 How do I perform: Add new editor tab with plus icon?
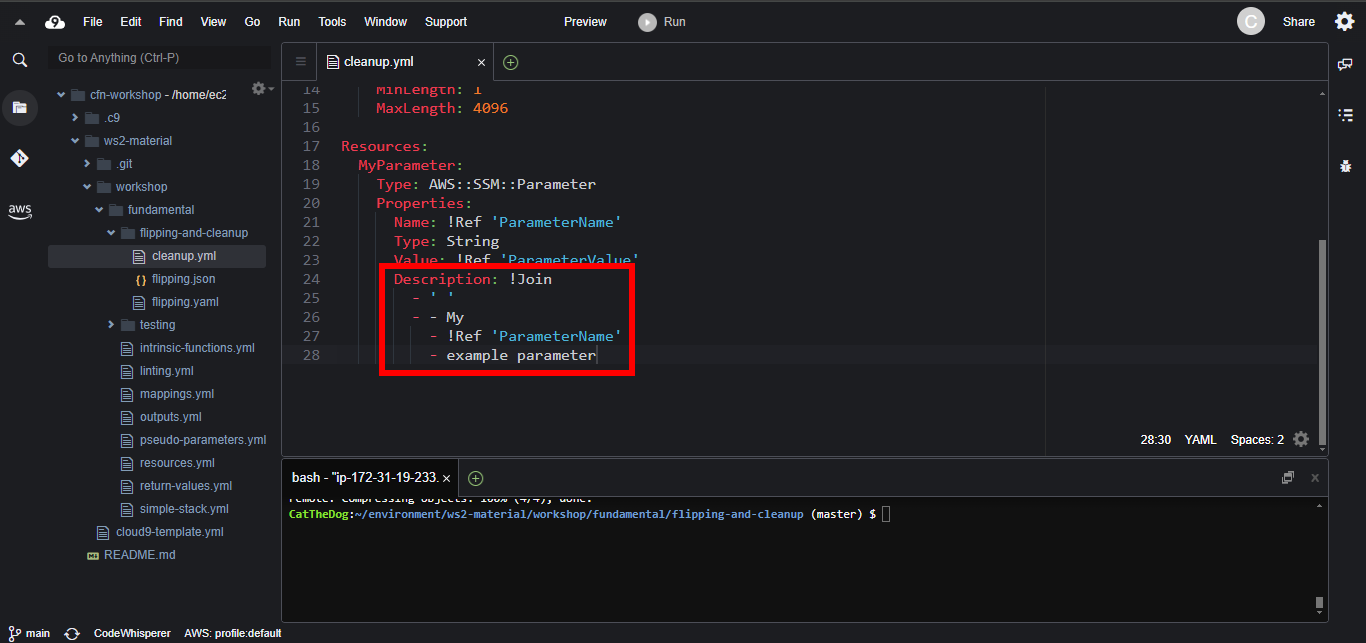click(x=511, y=62)
